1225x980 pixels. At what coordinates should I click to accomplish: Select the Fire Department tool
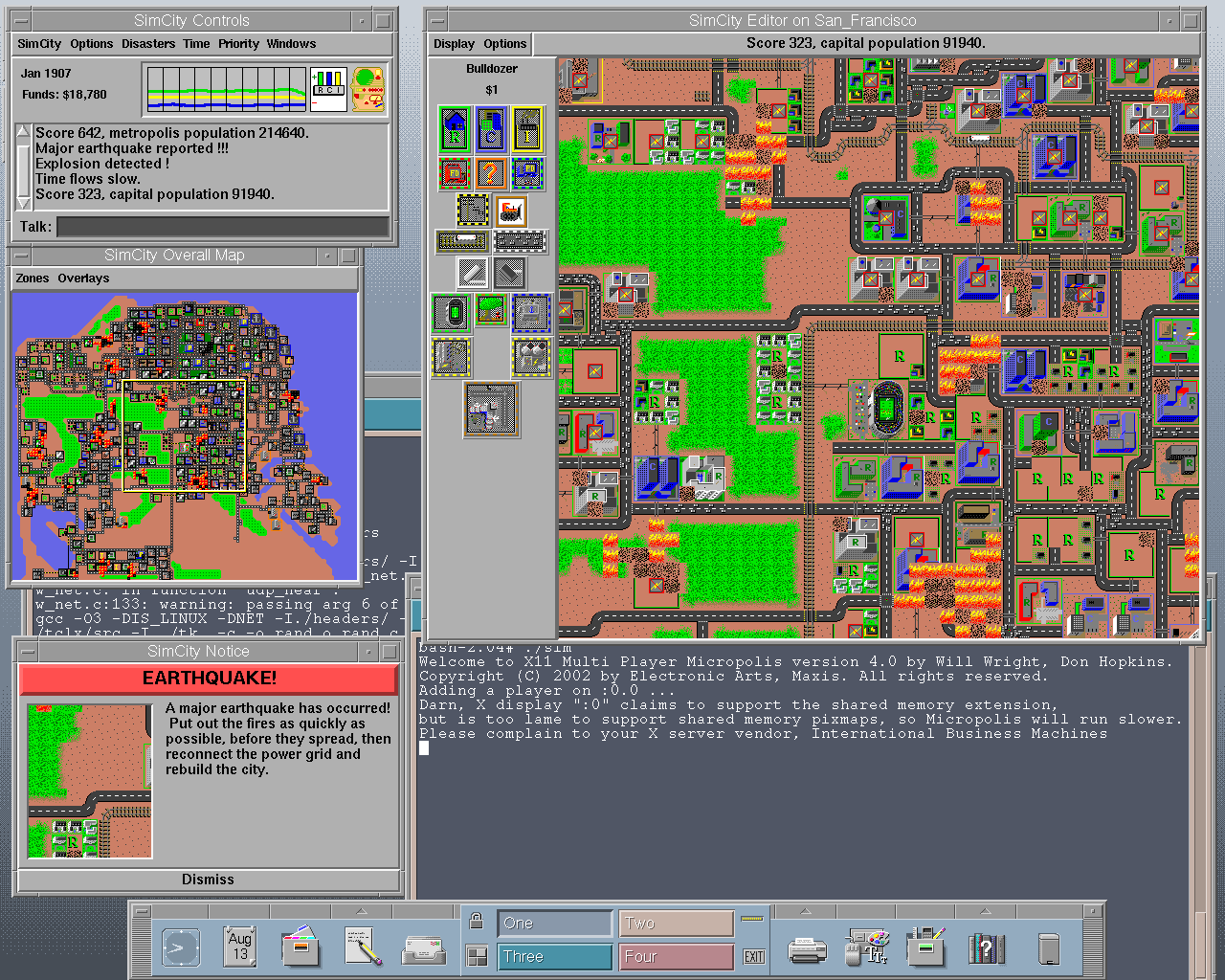coord(455,173)
